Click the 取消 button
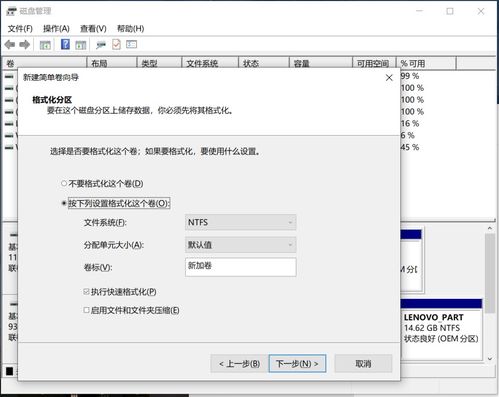This screenshot has height=397, width=499. tap(363, 364)
